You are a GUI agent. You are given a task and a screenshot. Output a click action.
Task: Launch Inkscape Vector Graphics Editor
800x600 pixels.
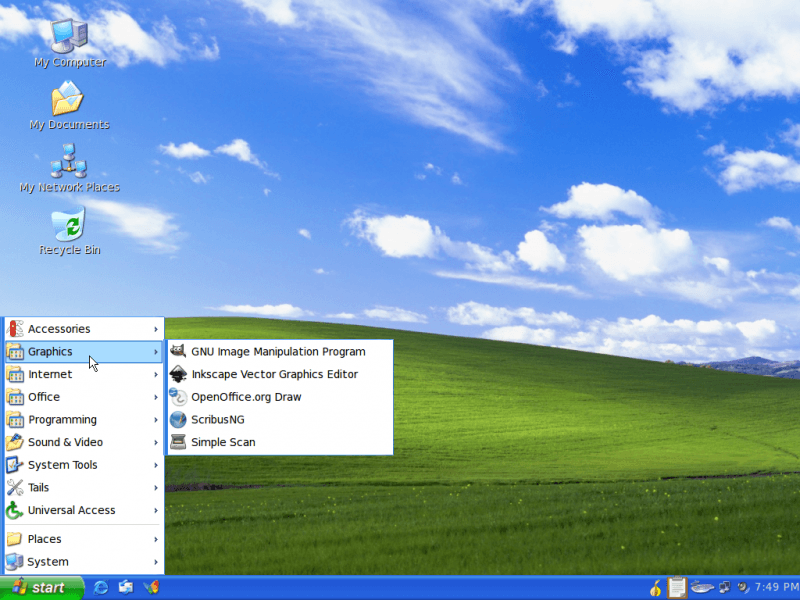[x=279, y=374]
